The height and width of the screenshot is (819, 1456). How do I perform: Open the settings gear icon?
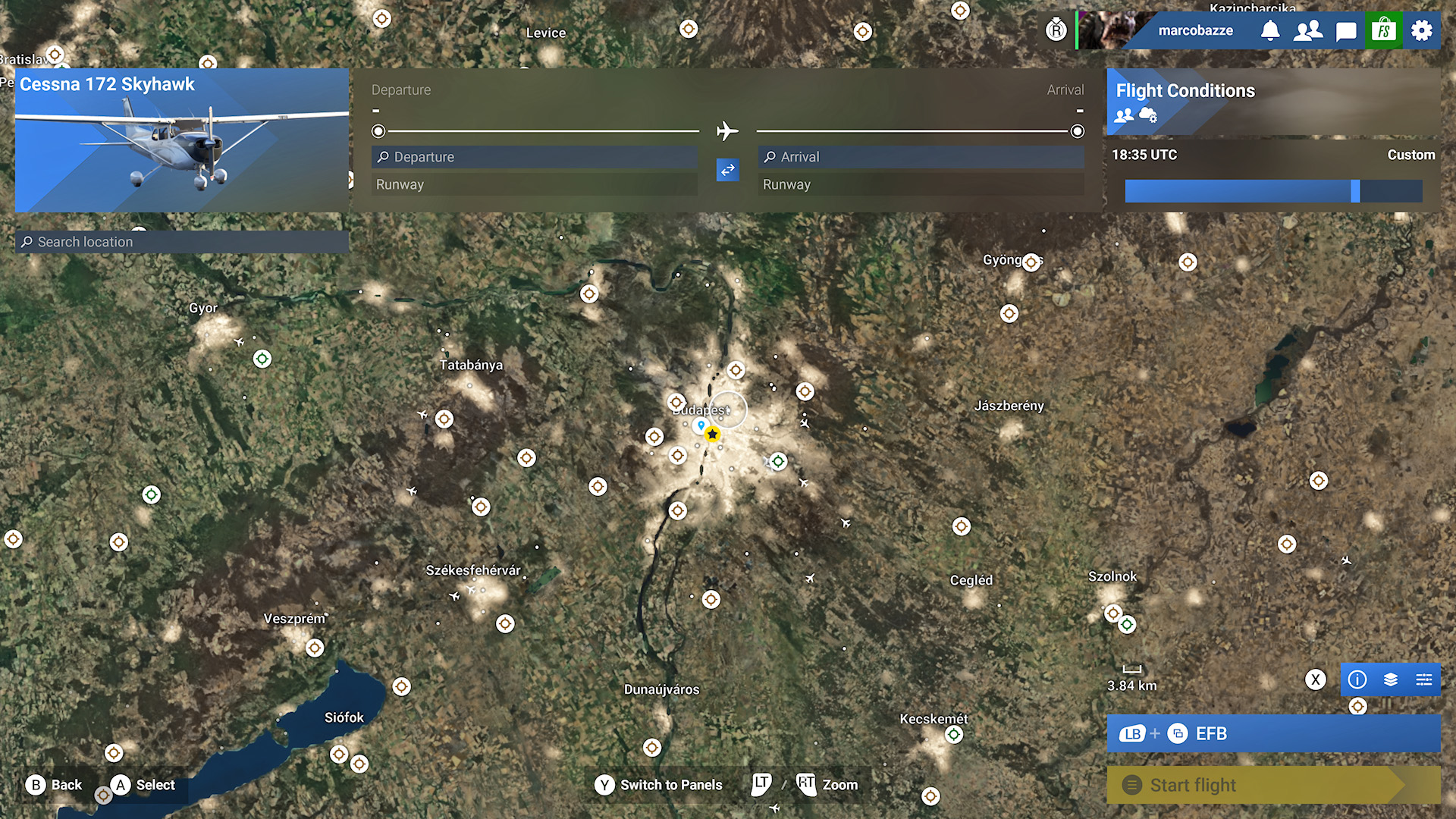coord(1422,31)
